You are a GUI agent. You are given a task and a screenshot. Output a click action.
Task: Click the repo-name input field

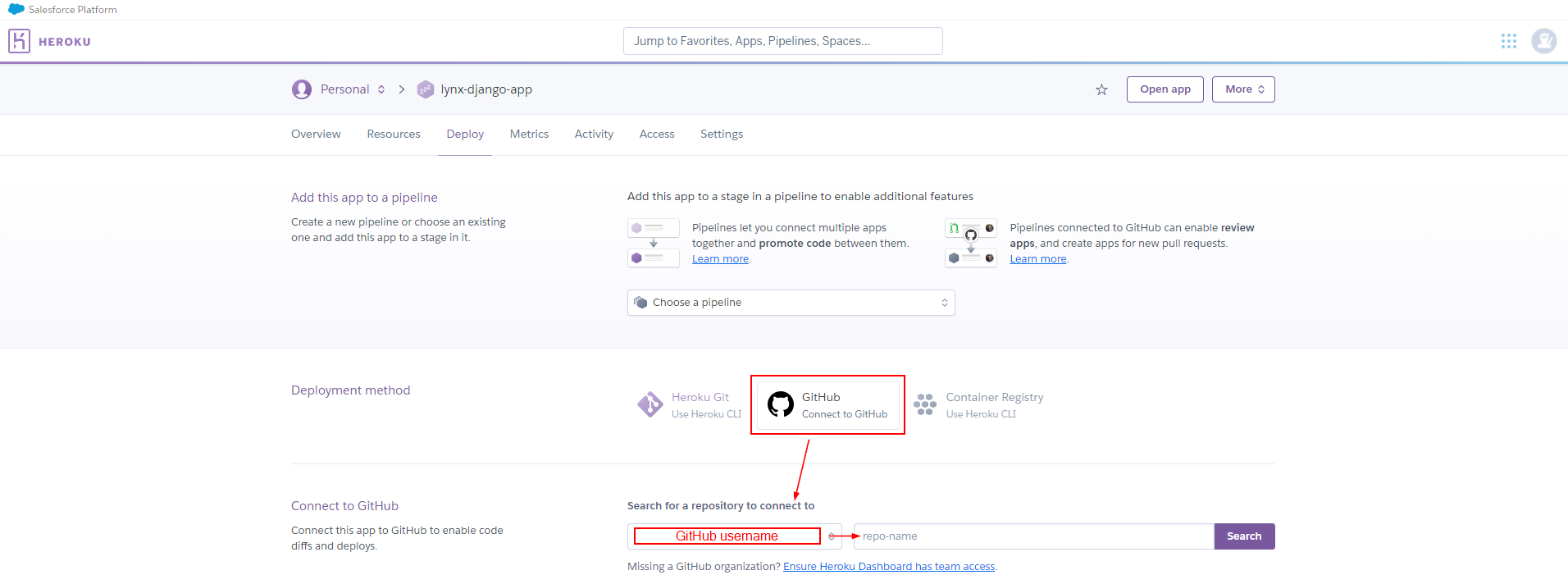(1033, 536)
